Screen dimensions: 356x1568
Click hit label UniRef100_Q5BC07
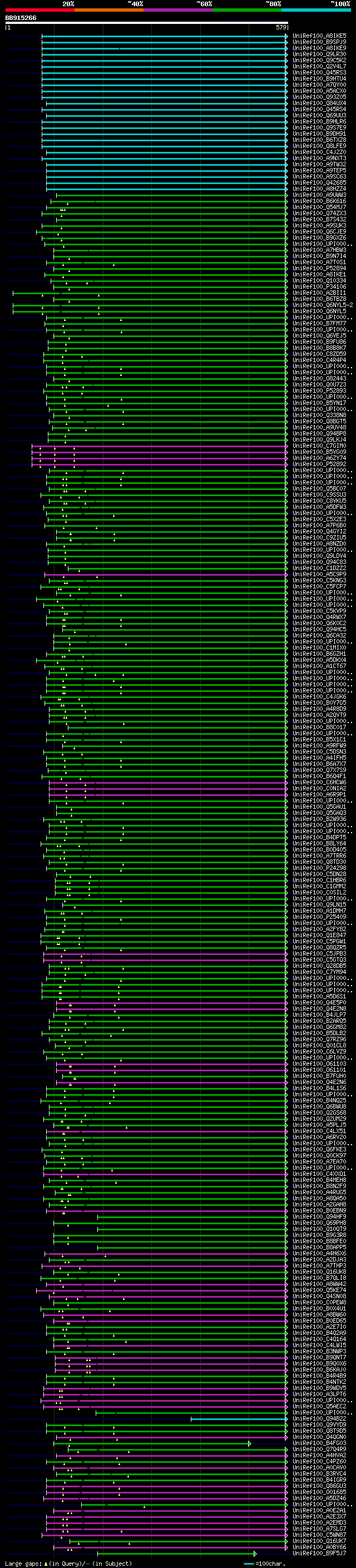(319, 489)
